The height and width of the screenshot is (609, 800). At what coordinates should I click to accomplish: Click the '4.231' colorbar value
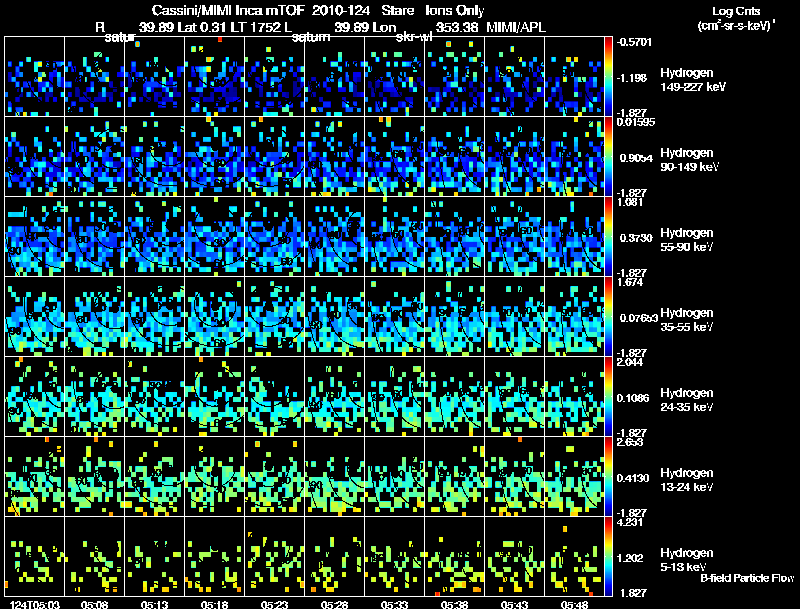coord(630,522)
